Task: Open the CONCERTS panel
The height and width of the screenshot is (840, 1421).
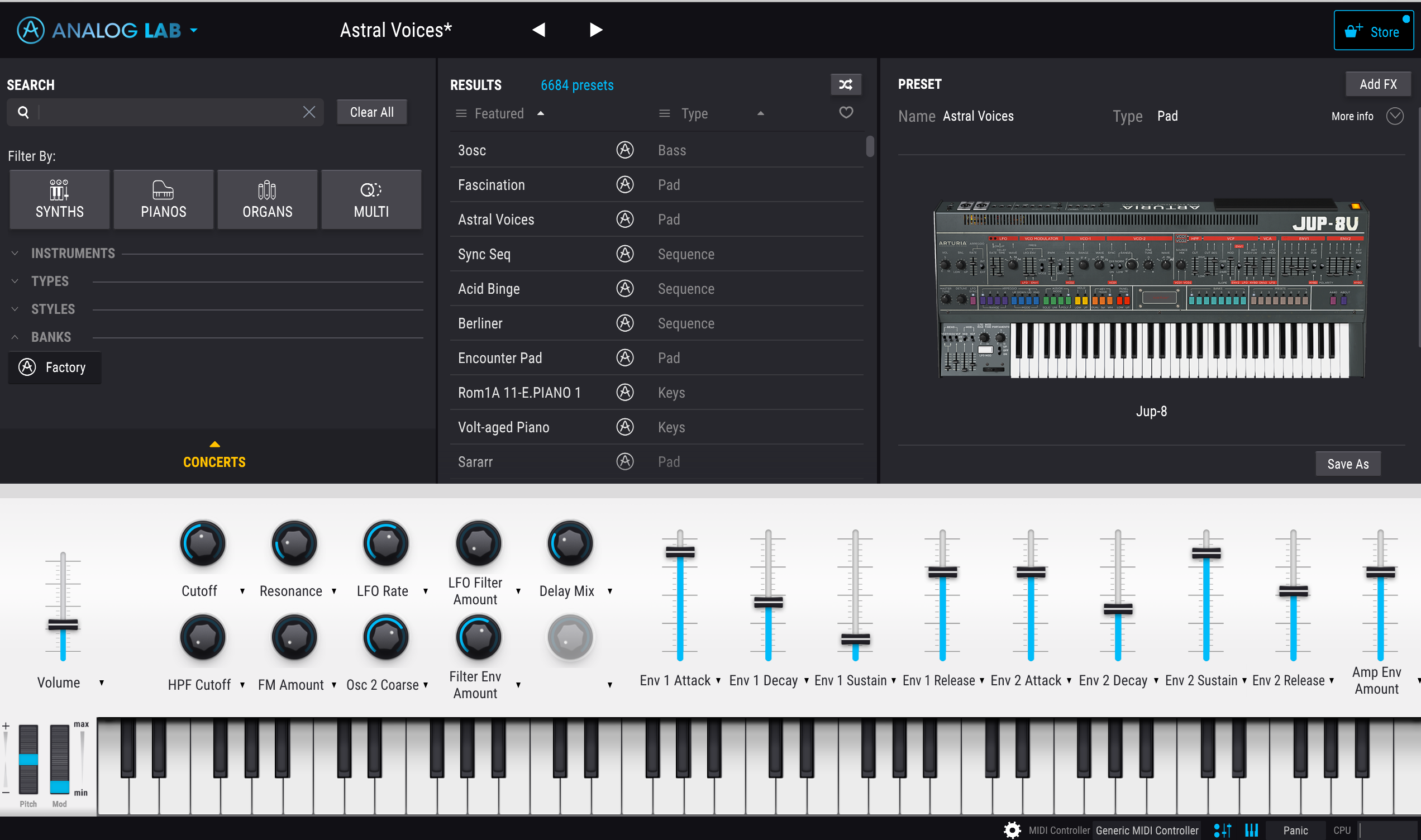Action: (214, 456)
